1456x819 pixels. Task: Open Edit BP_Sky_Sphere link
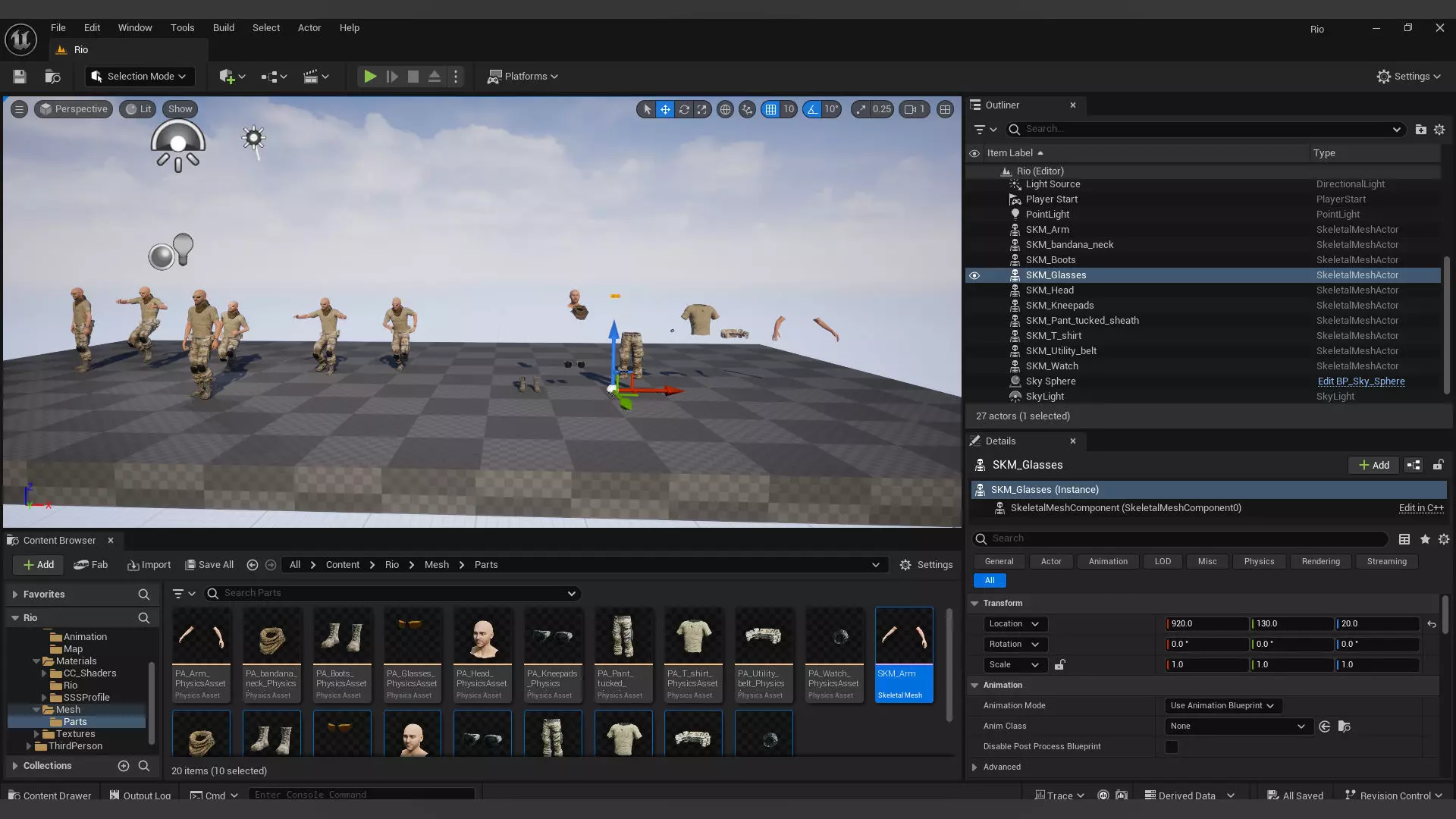pyautogui.click(x=1360, y=381)
